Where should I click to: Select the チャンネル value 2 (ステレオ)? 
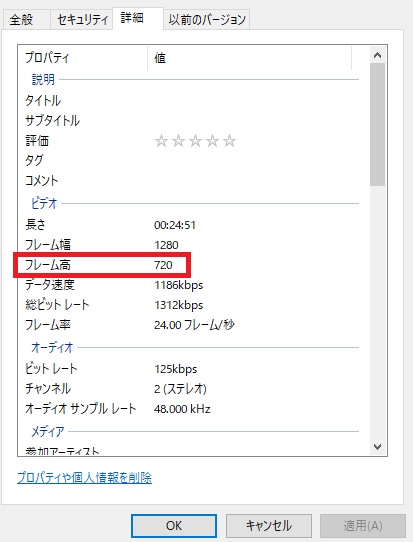(x=180, y=389)
